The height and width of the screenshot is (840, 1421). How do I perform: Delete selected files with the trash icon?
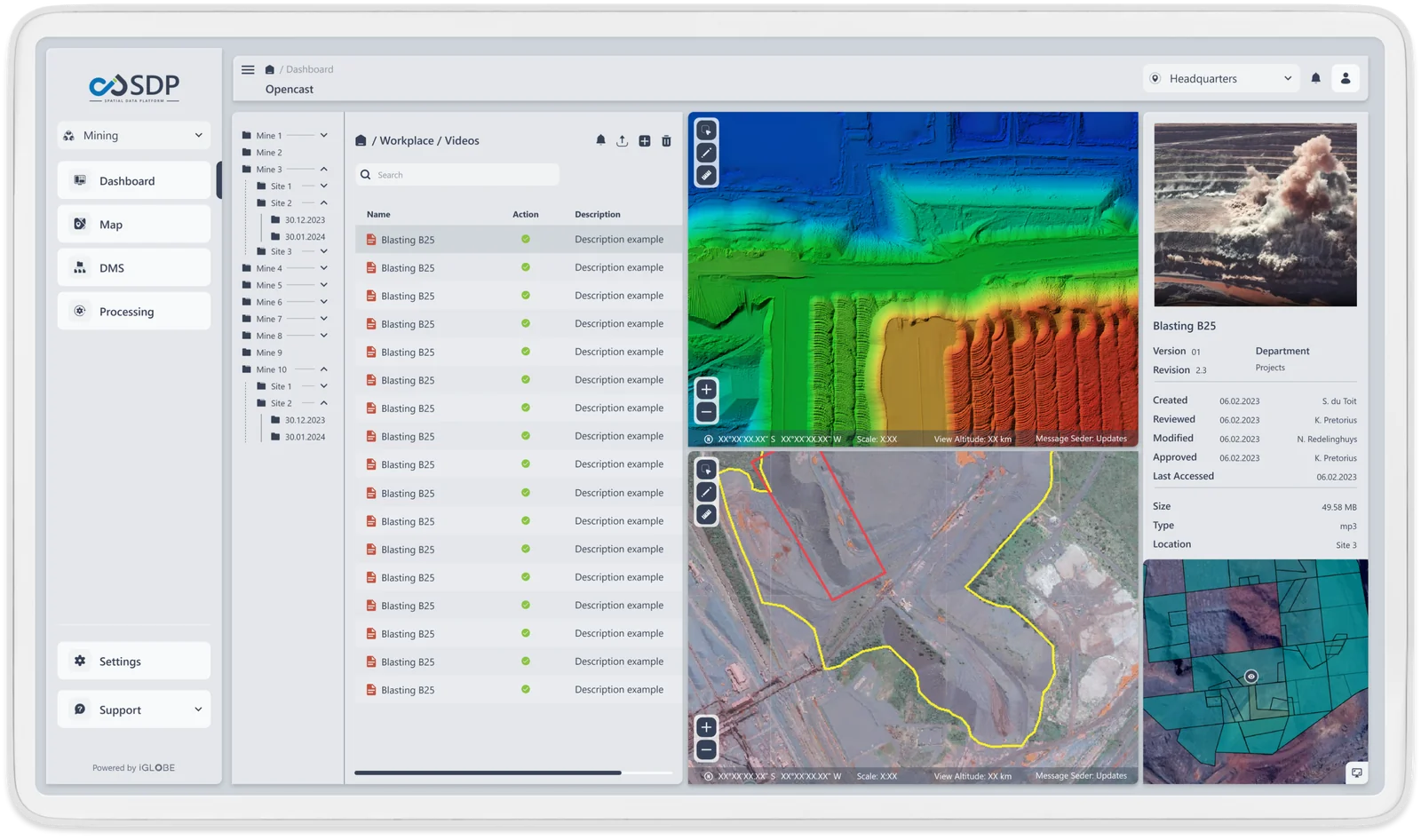[x=666, y=140]
